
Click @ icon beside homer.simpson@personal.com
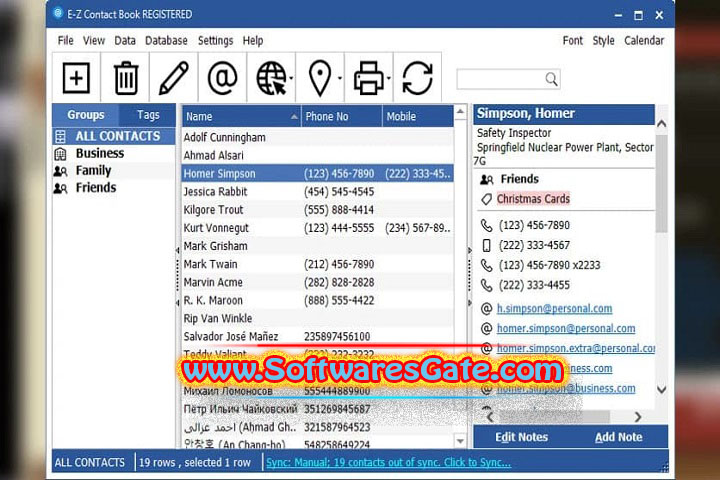coord(486,329)
